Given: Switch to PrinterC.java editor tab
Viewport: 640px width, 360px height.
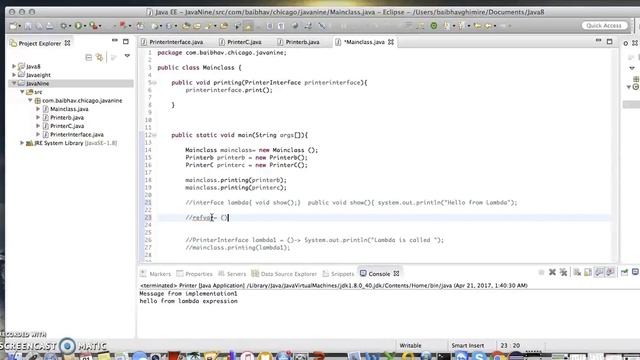Looking at the screenshot, I should (x=244, y=42).
